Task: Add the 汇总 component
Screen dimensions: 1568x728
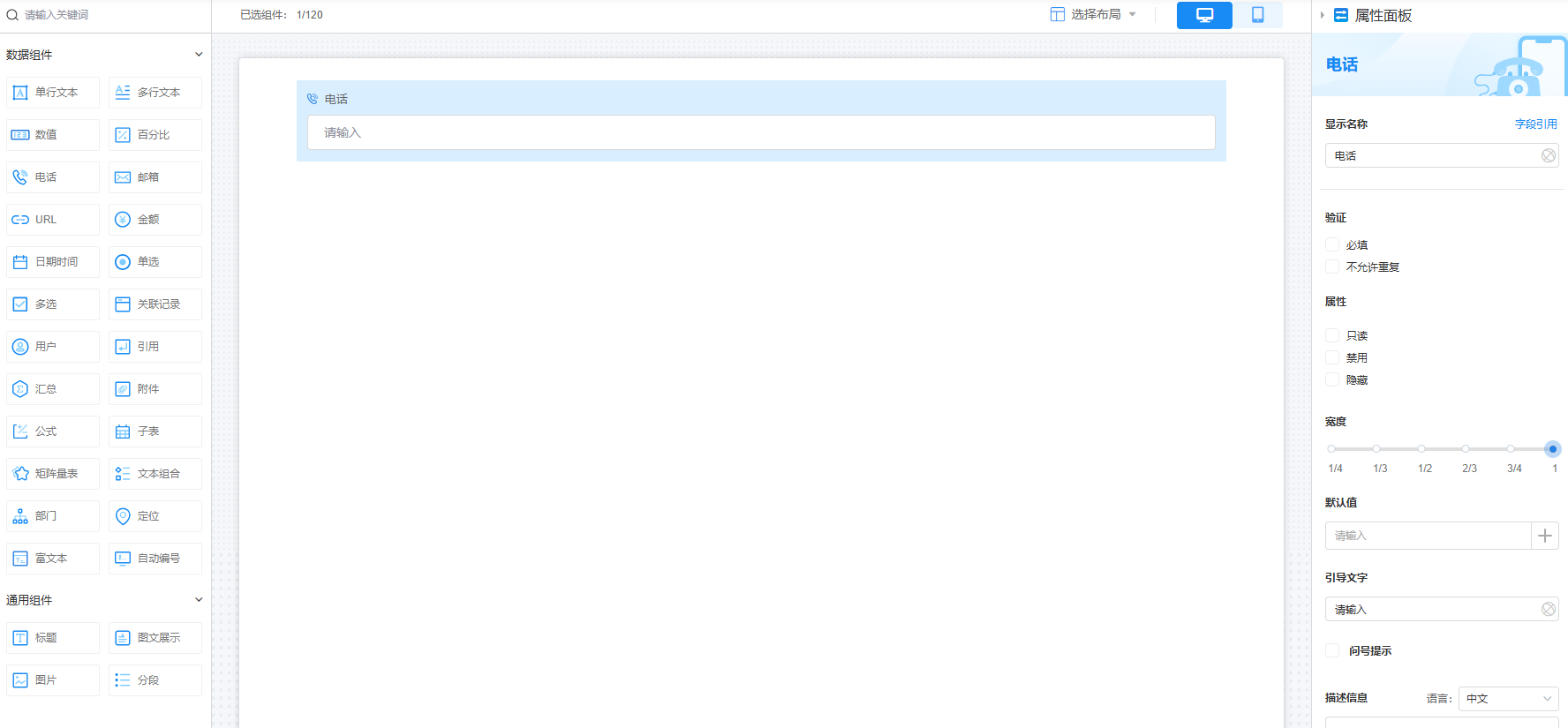Action: tap(53, 389)
